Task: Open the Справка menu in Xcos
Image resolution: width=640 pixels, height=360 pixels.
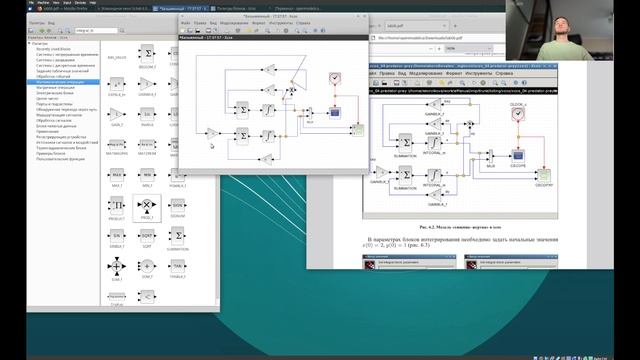Action: pos(303,23)
